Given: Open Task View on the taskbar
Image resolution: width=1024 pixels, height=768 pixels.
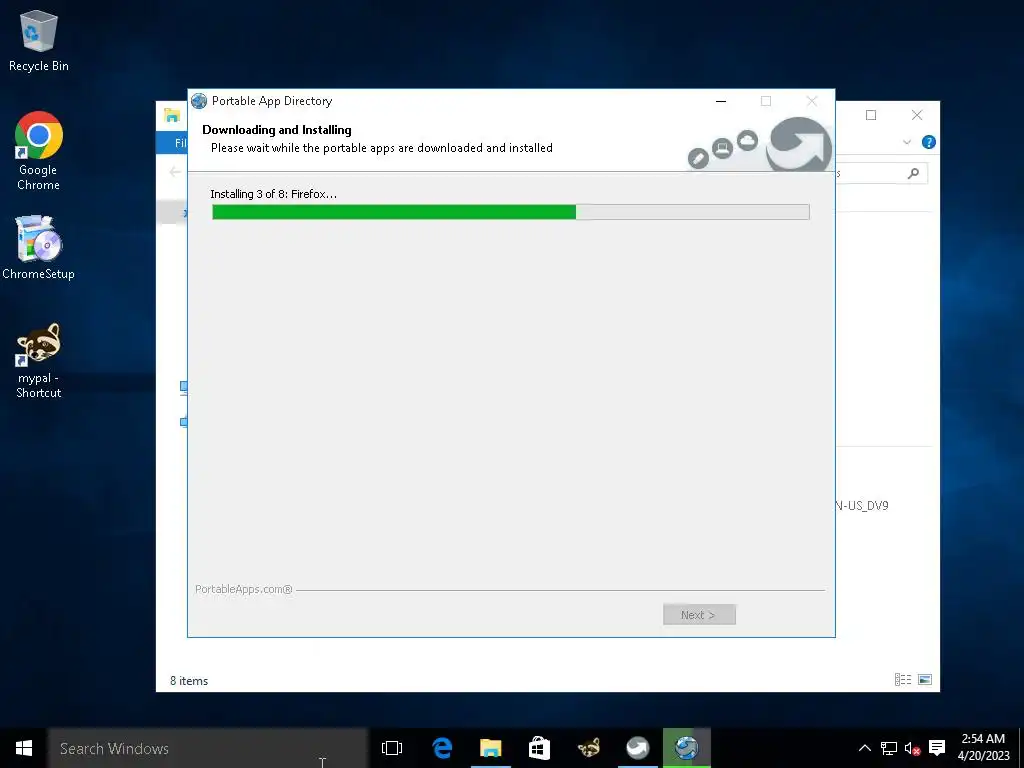Looking at the screenshot, I should tap(392, 748).
